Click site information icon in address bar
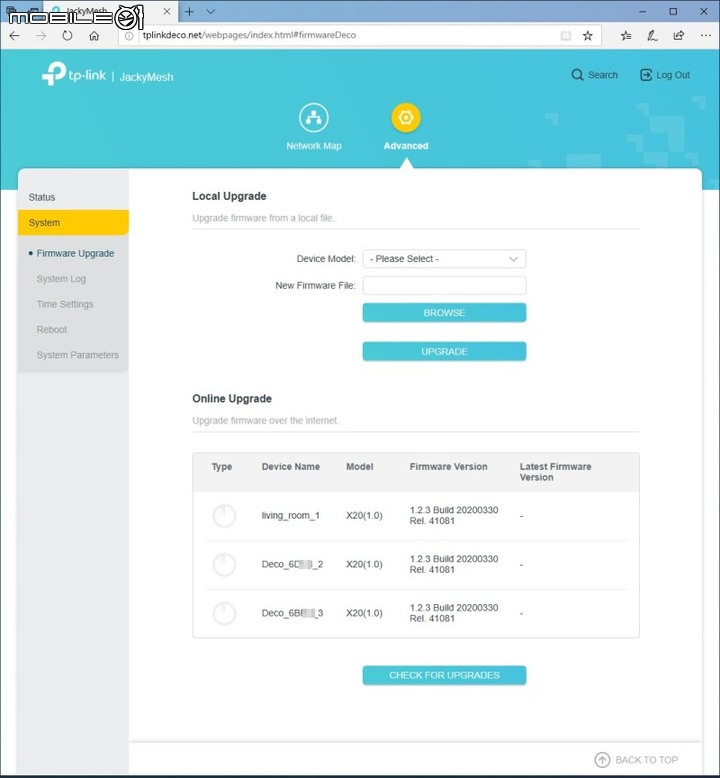720x778 pixels. click(x=129, y=36)
